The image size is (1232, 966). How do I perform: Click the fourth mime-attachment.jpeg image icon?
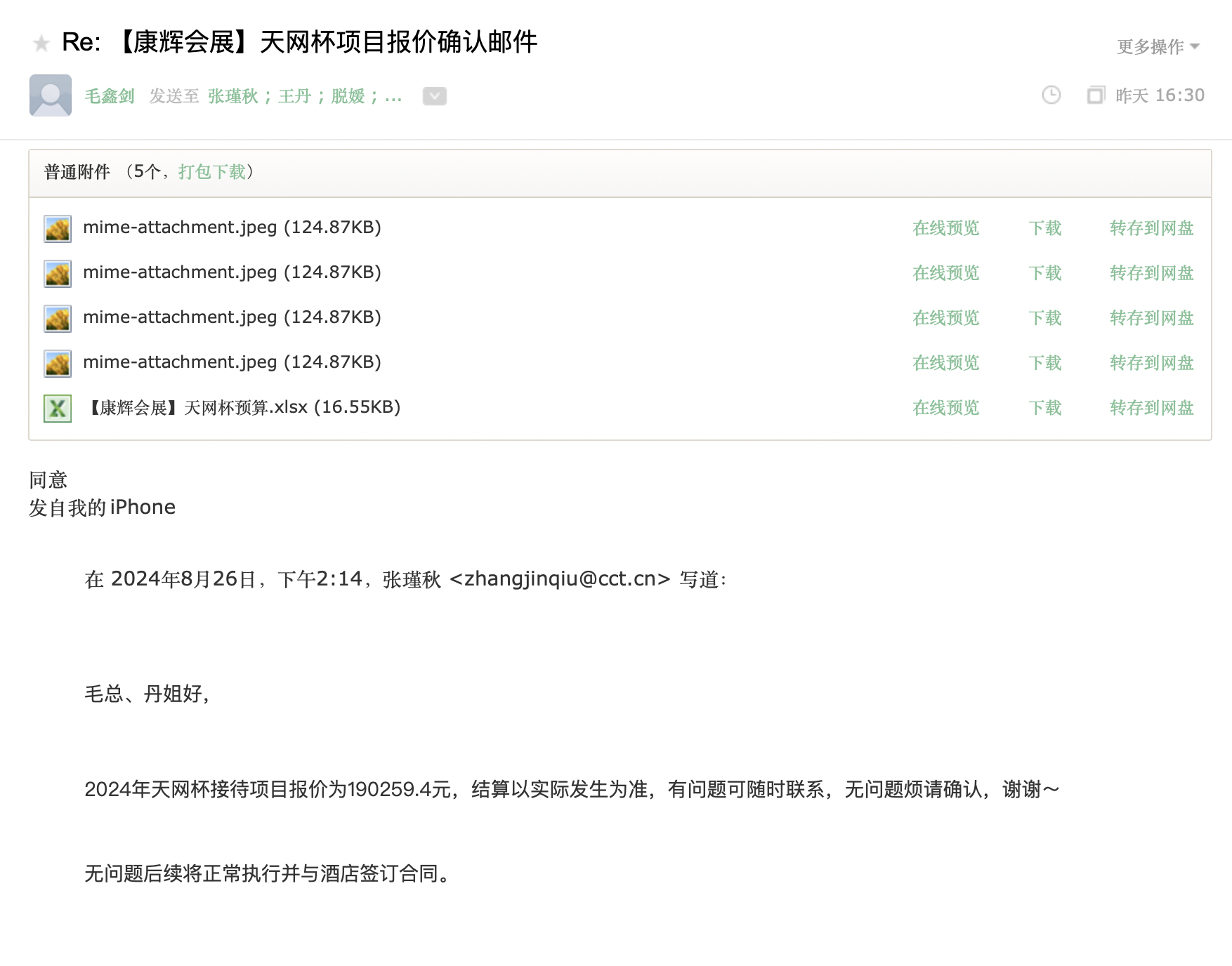point(58,364)
